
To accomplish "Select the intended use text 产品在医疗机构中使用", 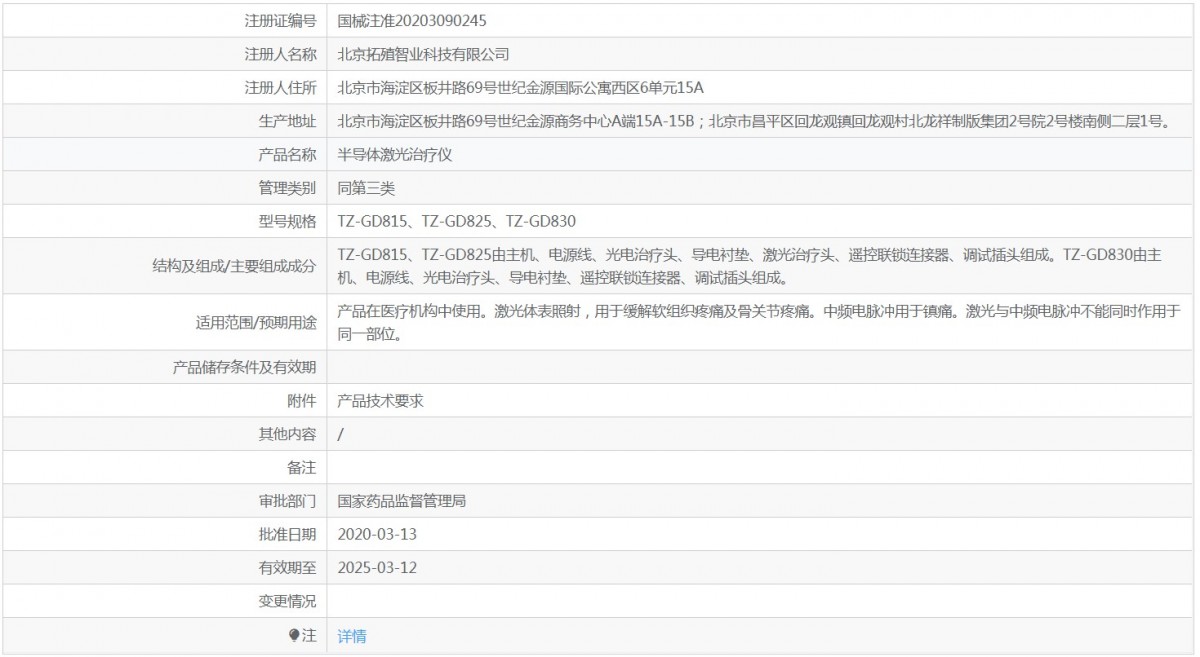I will click(760, 322).
